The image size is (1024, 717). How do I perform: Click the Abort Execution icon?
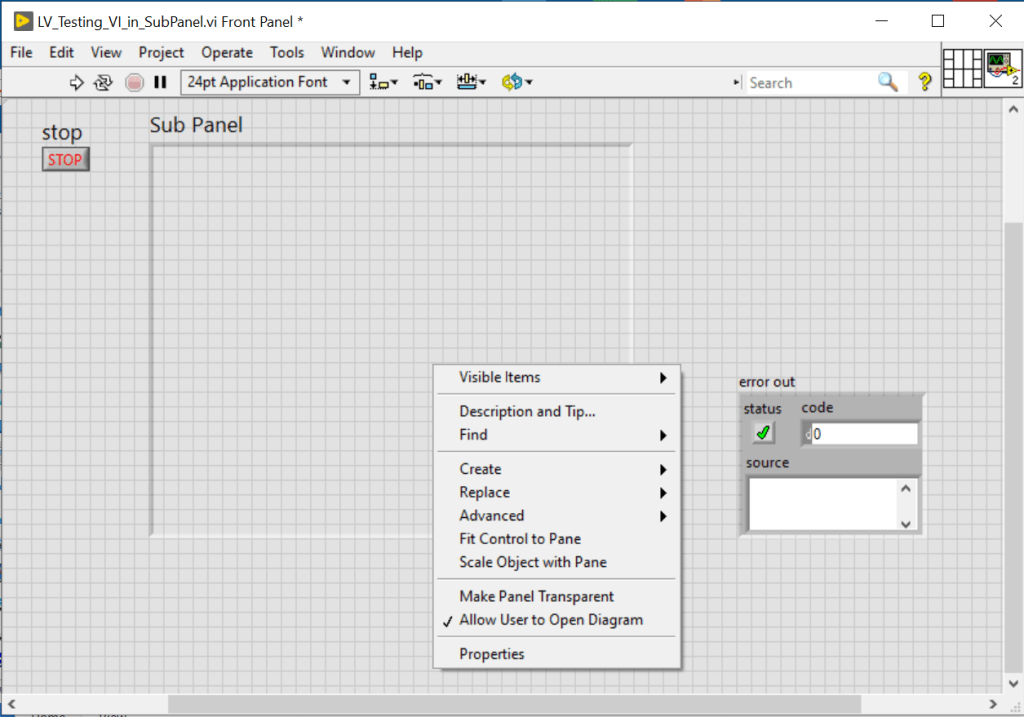point(134,83)
